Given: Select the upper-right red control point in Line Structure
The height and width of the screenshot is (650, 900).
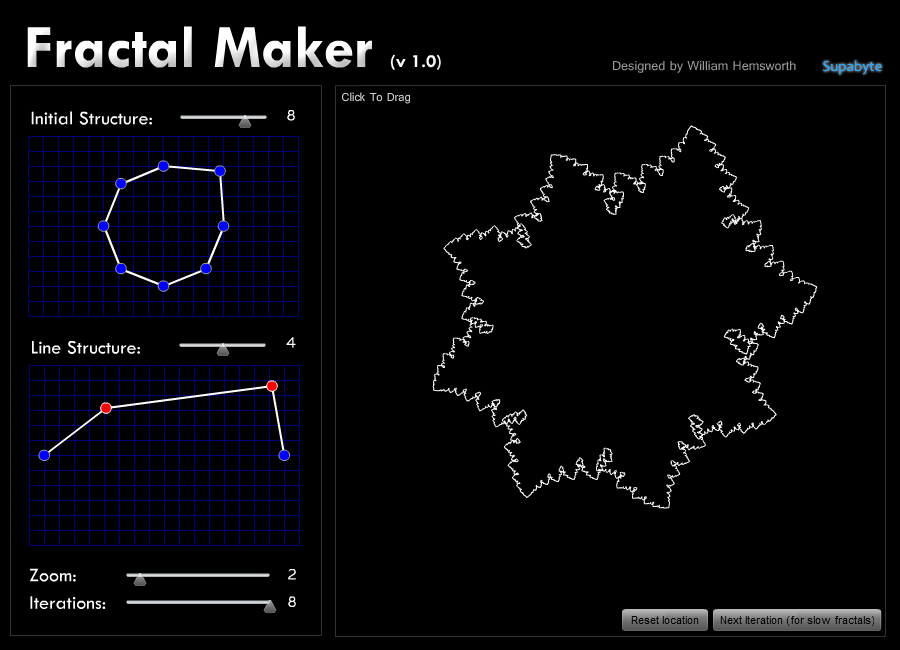Looking at the screenshot, I should 272,384.
